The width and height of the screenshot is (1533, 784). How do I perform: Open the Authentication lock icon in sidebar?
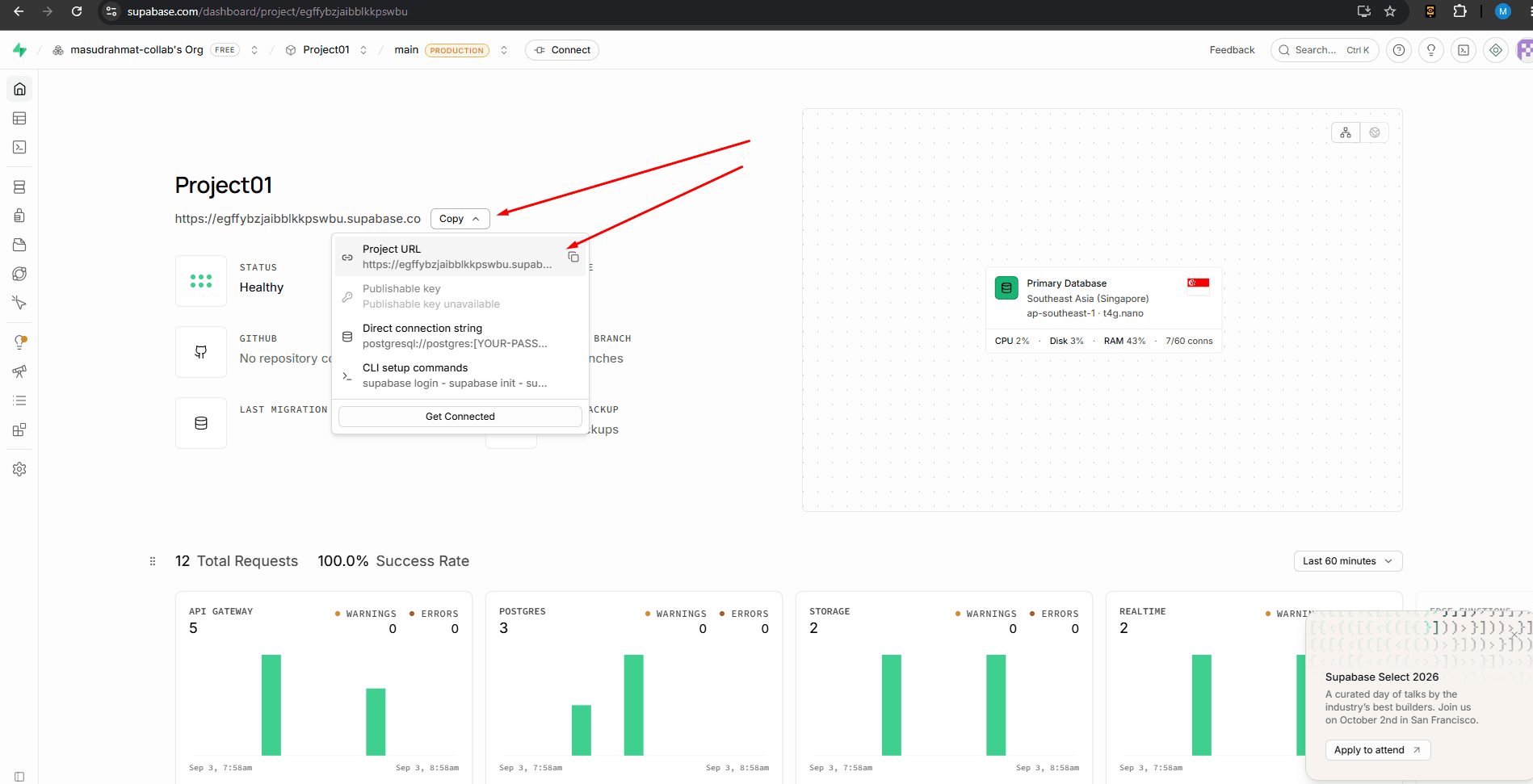(19, 216)
